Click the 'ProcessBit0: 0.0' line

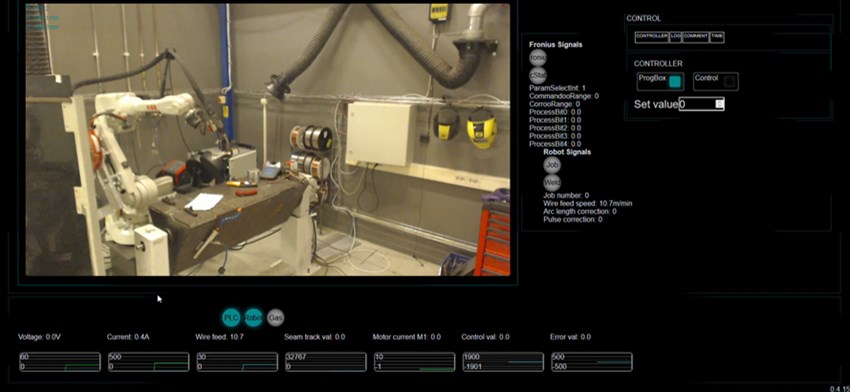coord(555,112)
